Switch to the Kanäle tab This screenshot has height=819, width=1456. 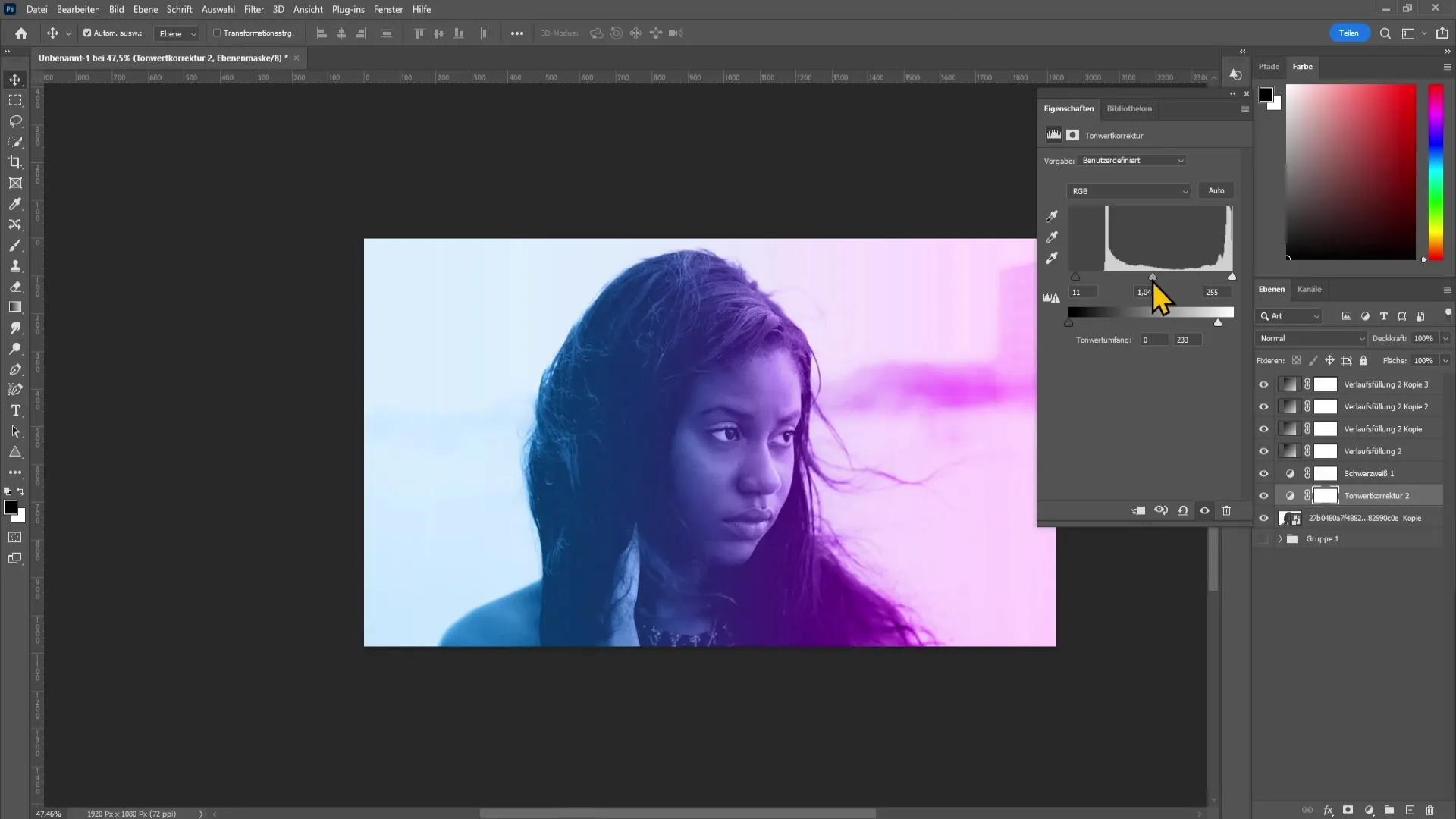pos(1309,289)
